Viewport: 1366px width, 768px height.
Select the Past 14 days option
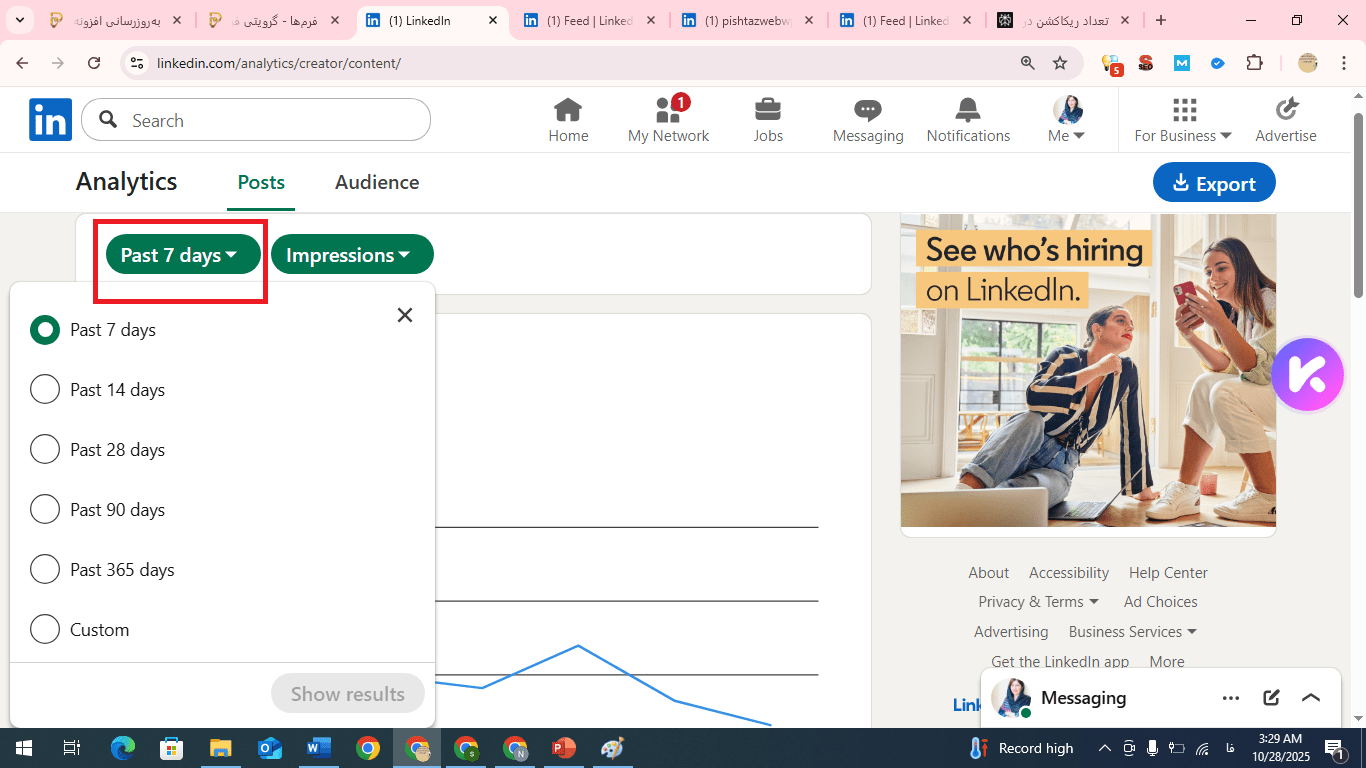45,390
